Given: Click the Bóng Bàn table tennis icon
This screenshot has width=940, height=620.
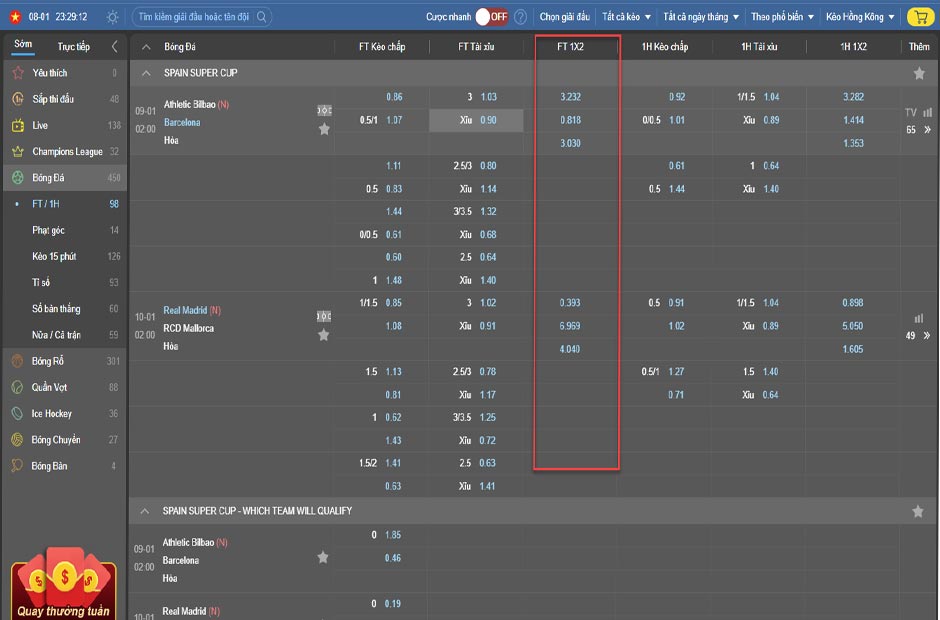Looking at the screenshot, I should click(x=17, y=466).
